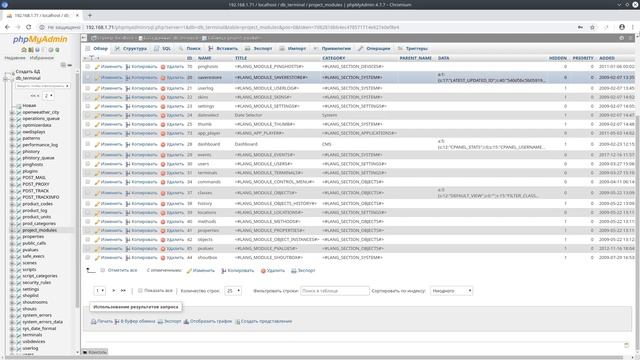Click the copy icon for row classes
This screenshot has height=360, width=640.
pos(128,193)
